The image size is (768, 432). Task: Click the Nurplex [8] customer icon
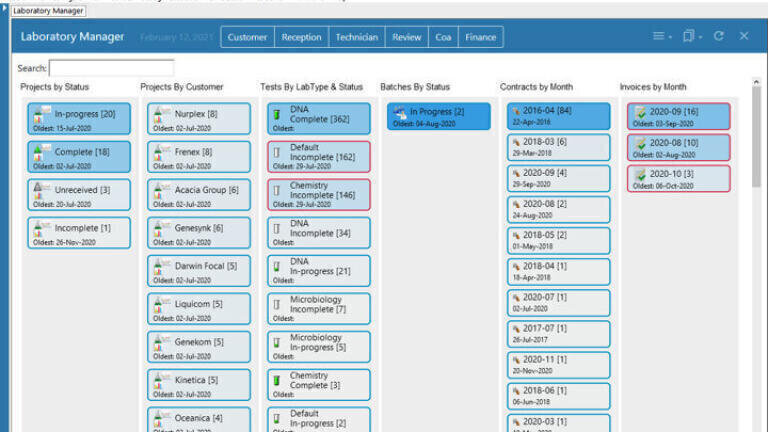[x=161, y=115]
